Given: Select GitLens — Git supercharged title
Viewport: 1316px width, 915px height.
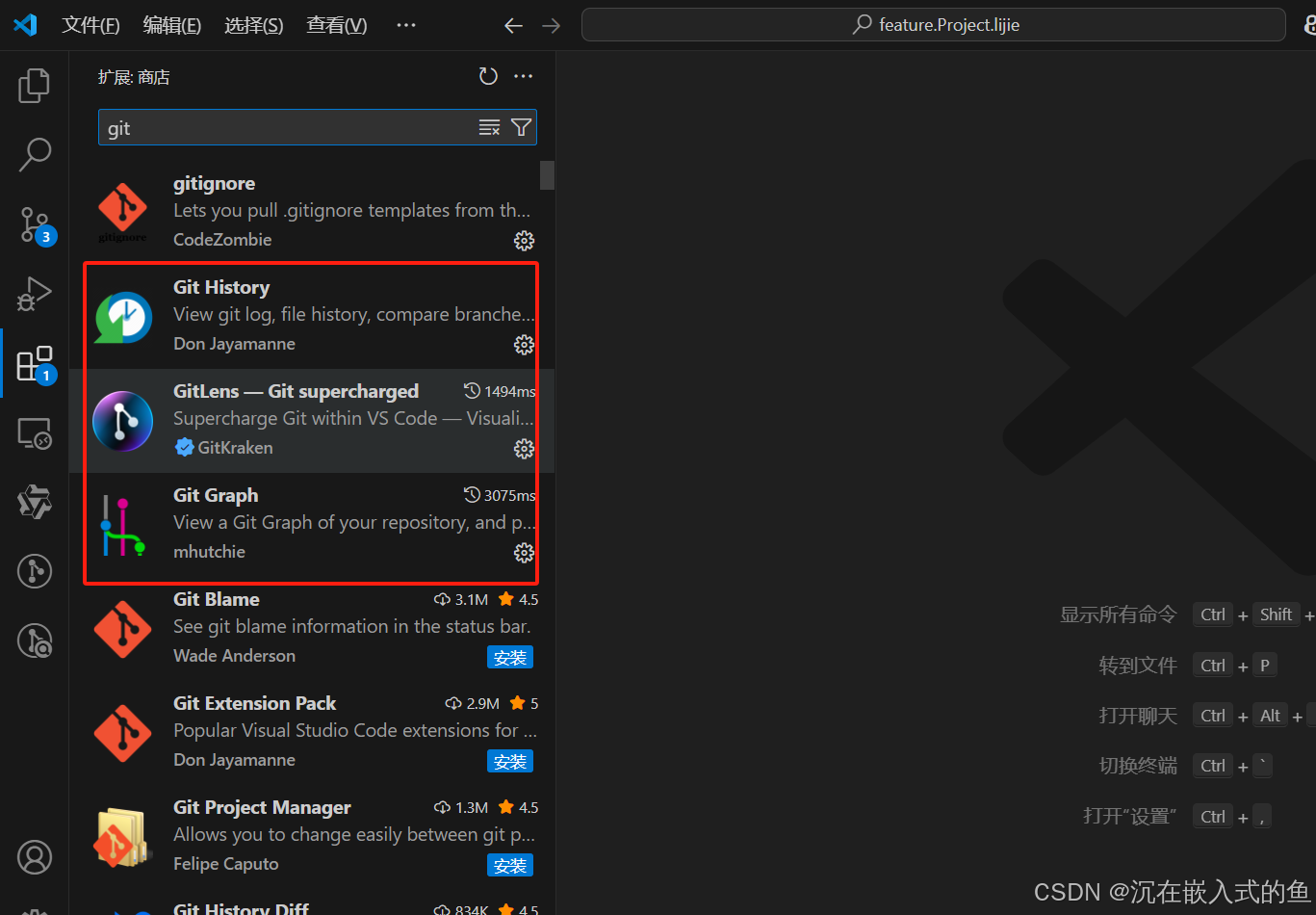Looking at the screenshot, I should (x=296, y=391).
